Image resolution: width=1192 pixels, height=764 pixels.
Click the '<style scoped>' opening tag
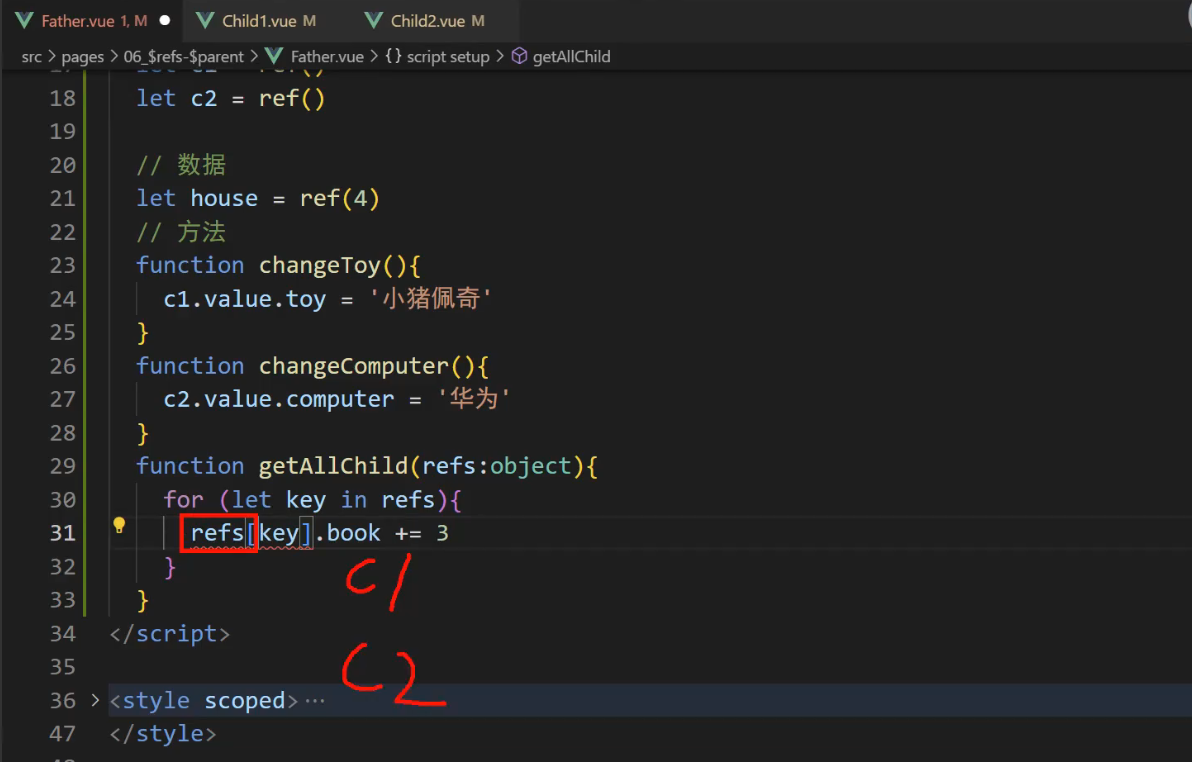pyautogui.click(x=204, y=701)
